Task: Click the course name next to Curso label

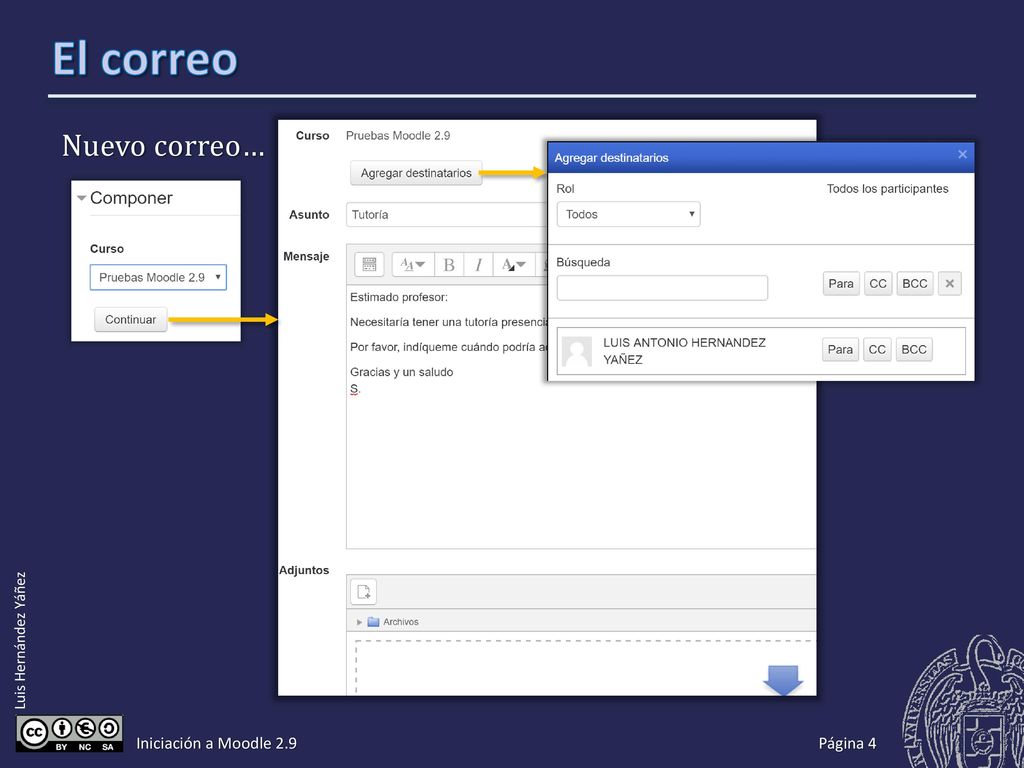Action: [x=398, y=136]
